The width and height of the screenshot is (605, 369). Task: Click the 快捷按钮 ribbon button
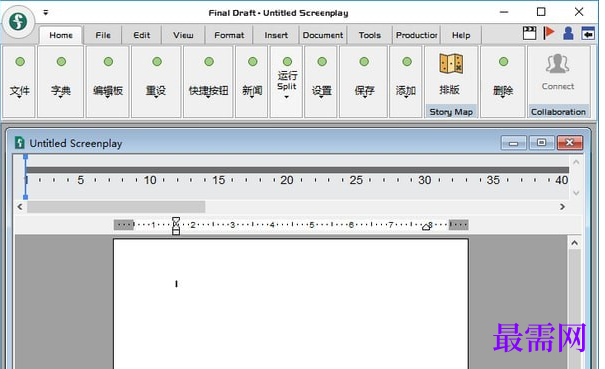208,81
